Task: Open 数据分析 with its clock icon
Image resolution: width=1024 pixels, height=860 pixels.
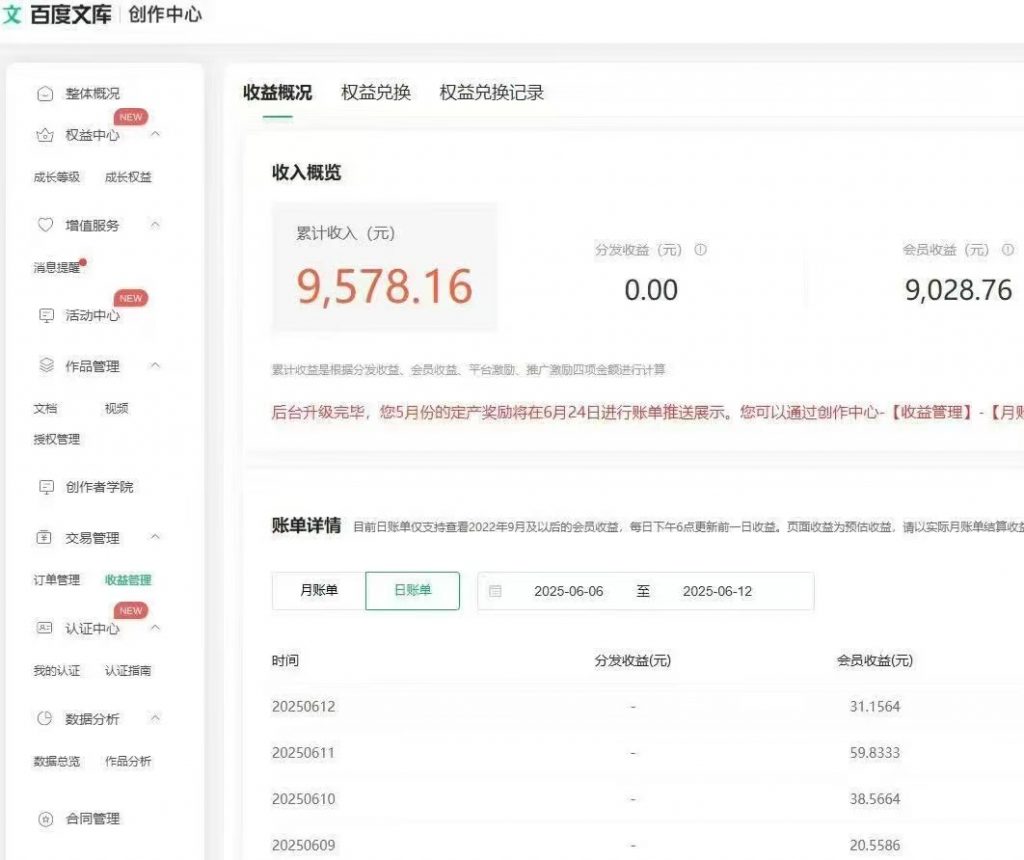Action: (44, 717)
